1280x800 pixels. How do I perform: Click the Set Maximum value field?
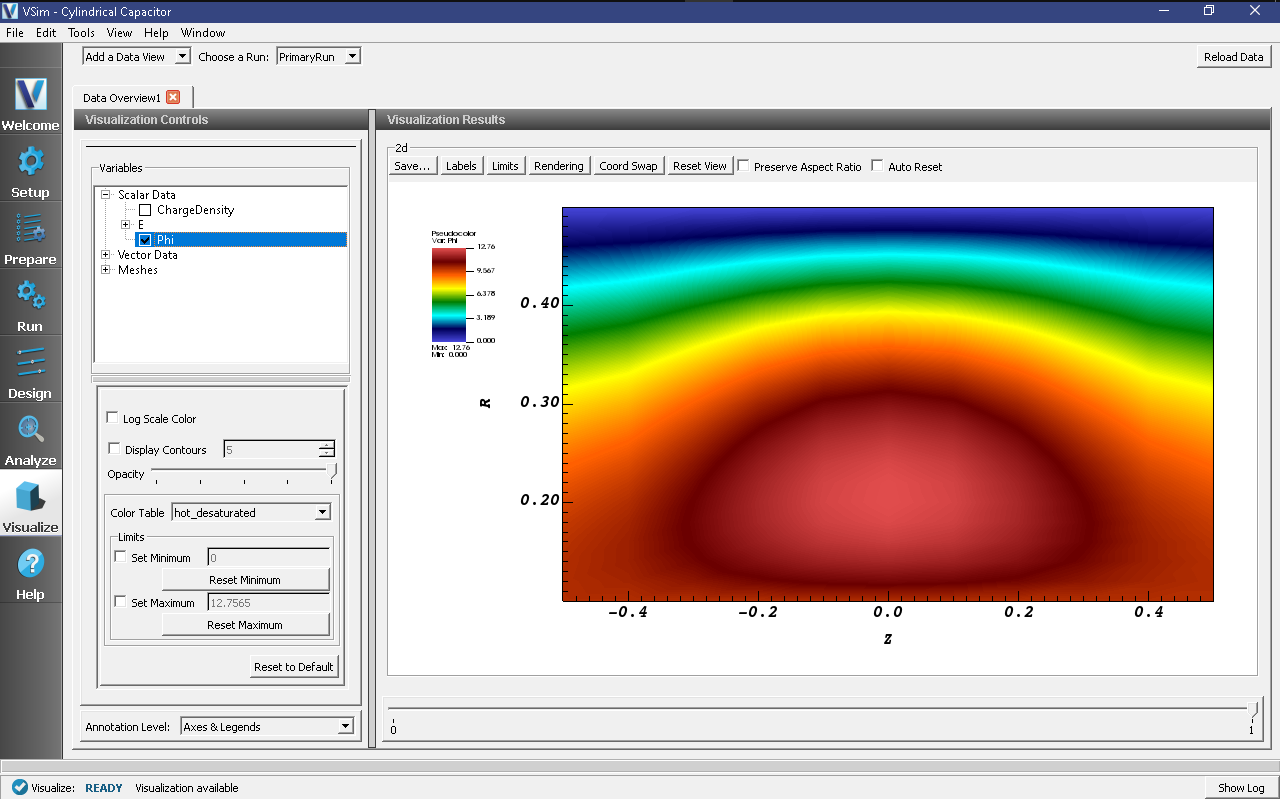point(268,602)
